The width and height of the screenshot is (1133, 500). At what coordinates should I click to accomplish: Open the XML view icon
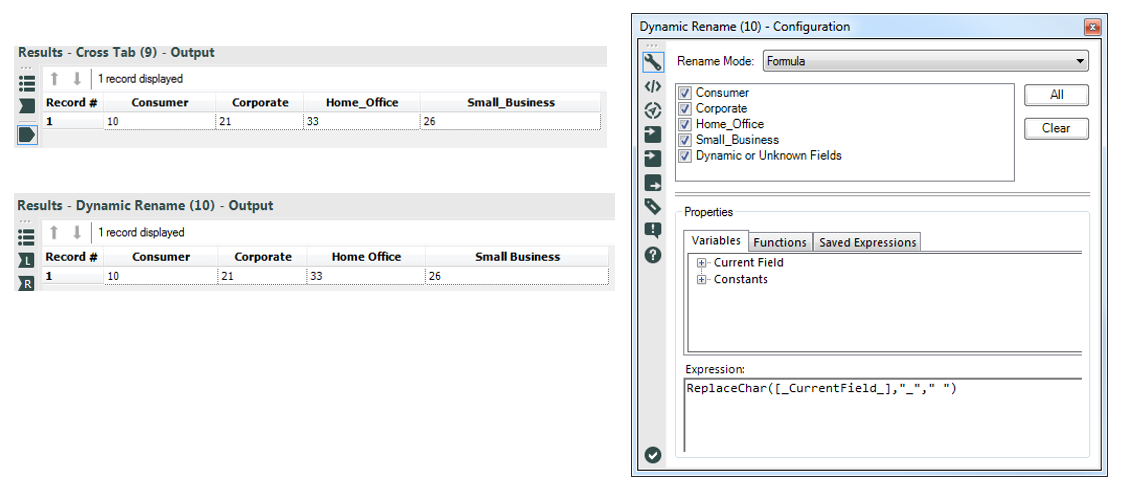point(653,87)
